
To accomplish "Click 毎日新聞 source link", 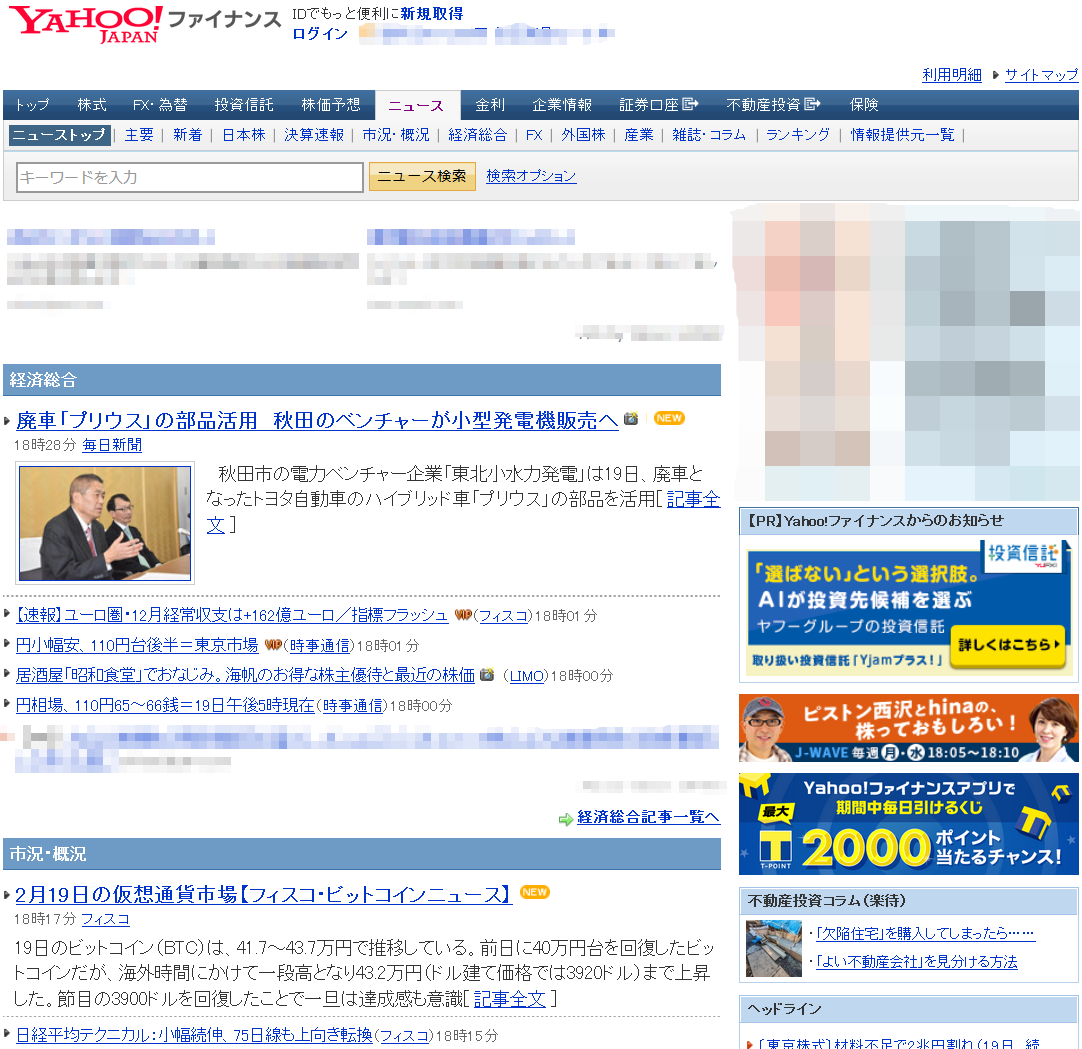I will (112, 445).
